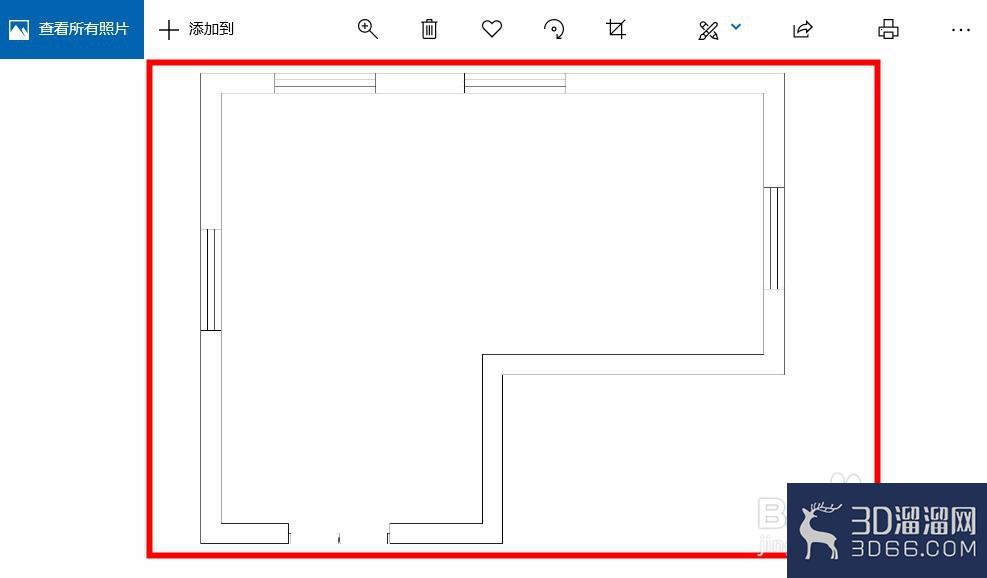Image resolution: width=987 pixels, height=578 pixels.
Task: Rotate the image with the rotate icon
Action: (x=554, y=29)
